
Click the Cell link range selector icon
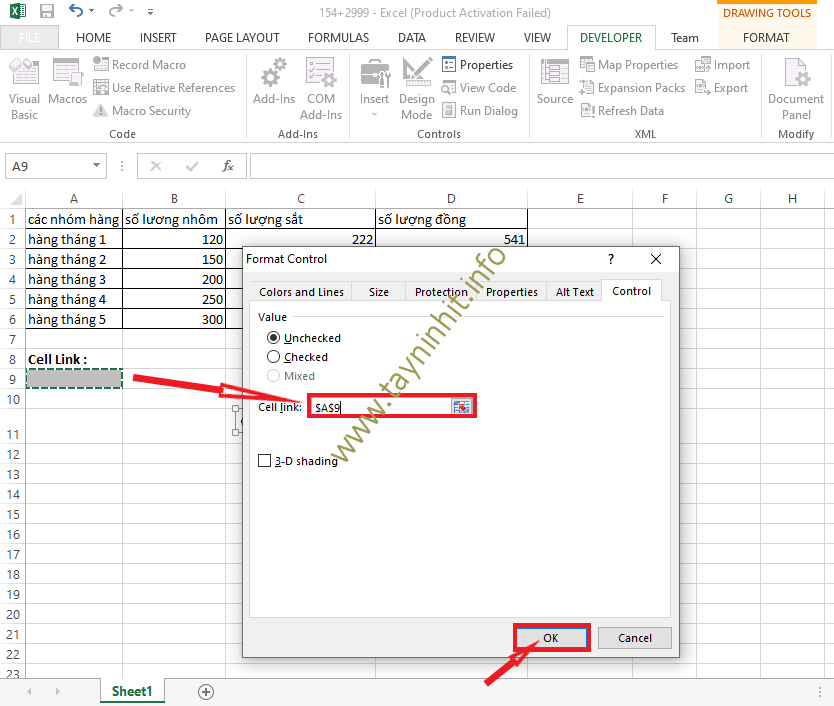[461, 406]
